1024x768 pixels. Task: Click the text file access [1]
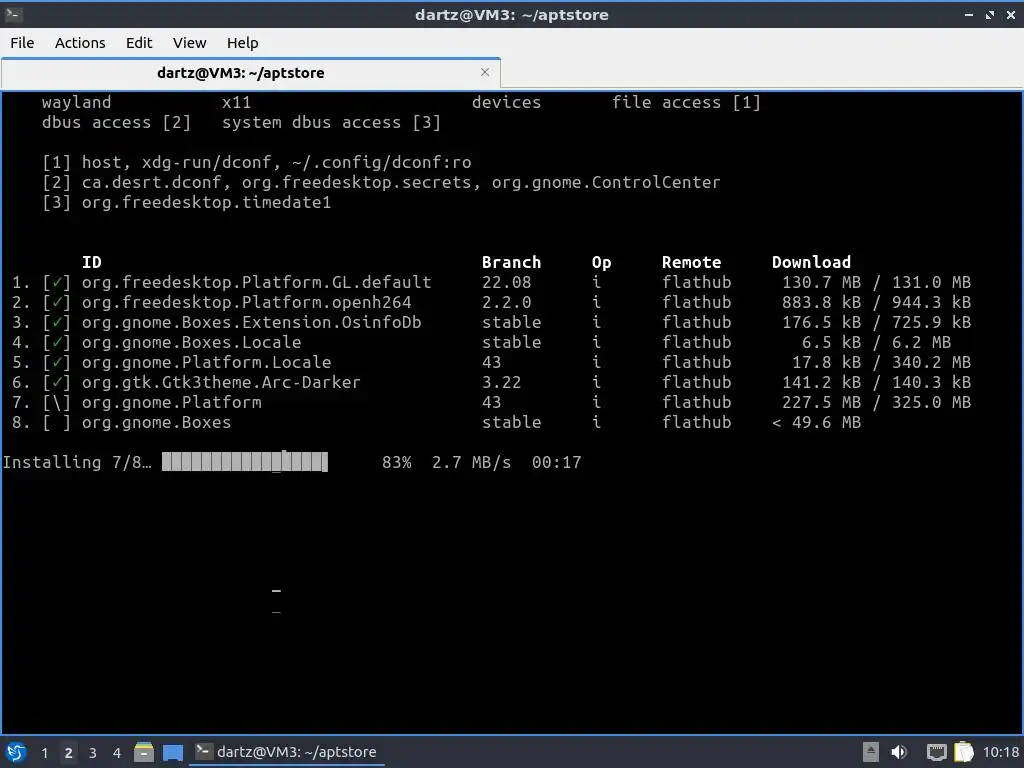(x=686, y=103)
